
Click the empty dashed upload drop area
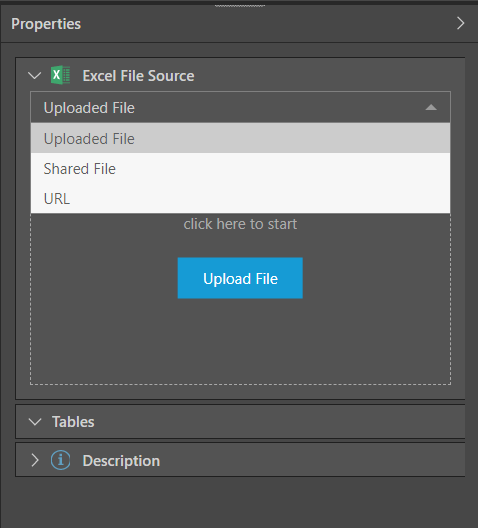240,340
